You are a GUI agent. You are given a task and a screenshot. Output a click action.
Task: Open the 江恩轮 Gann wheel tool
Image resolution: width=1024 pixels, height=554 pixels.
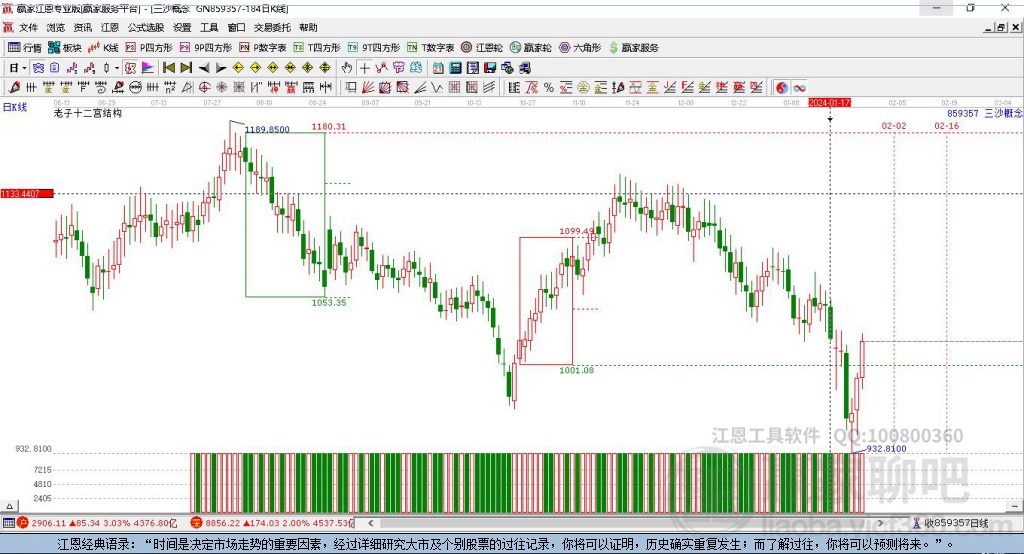click(x=483, y=47)
